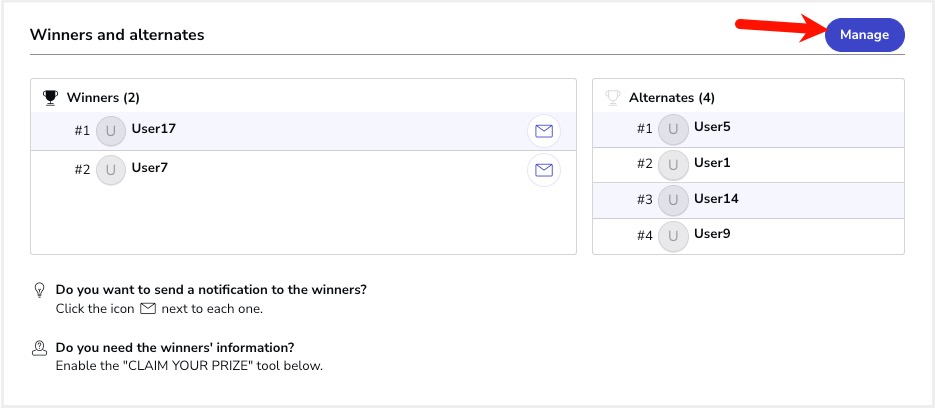
Task: Open User17's avatar in Winners list
Action: (111, 131)
